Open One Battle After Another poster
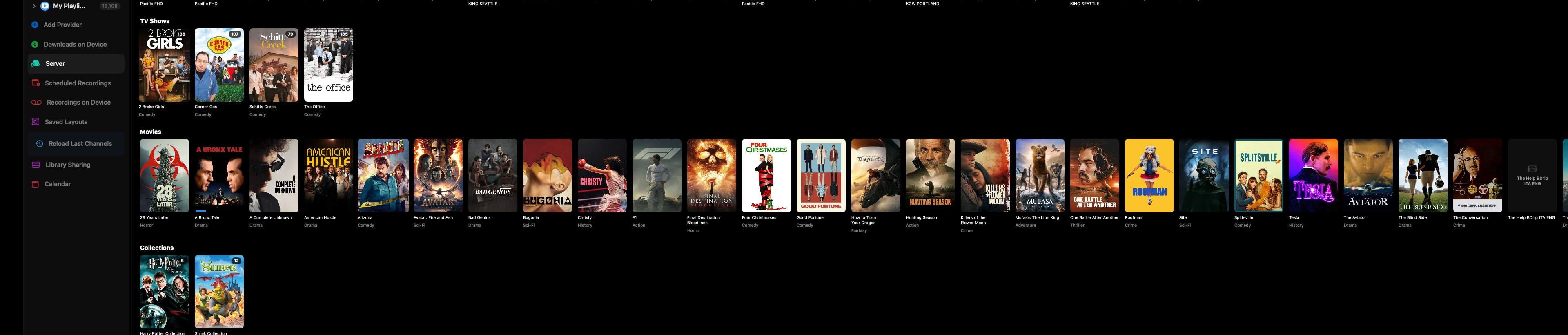 point(1094,175)
